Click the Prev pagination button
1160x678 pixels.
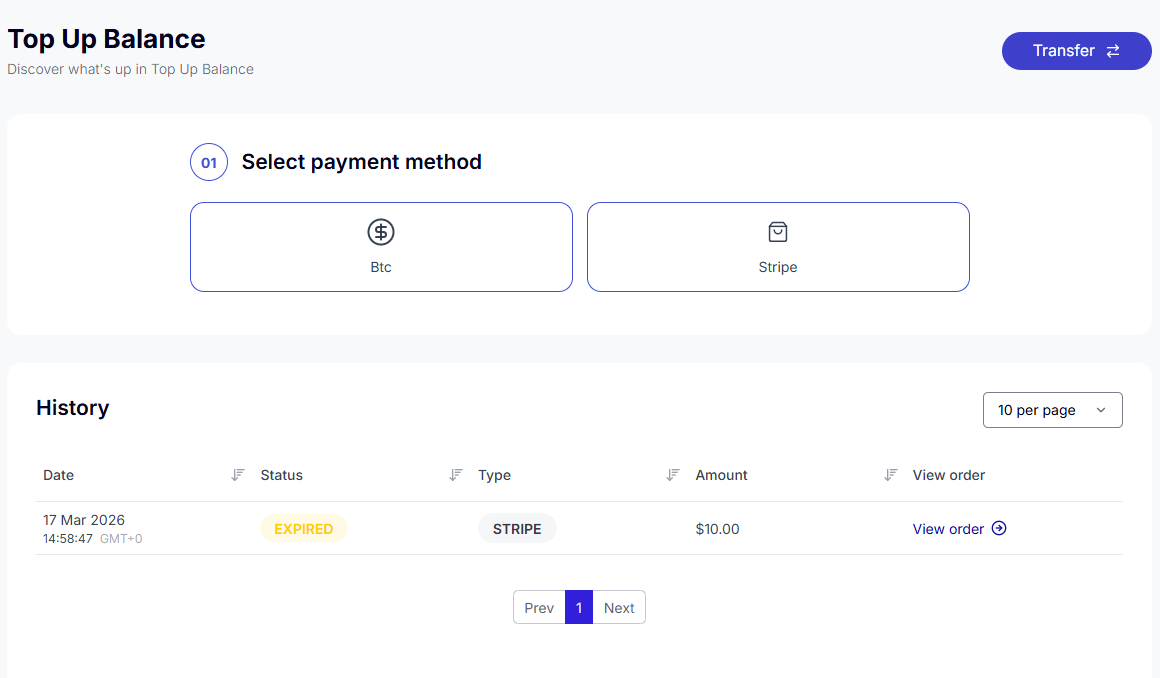(x=539, y=608)
